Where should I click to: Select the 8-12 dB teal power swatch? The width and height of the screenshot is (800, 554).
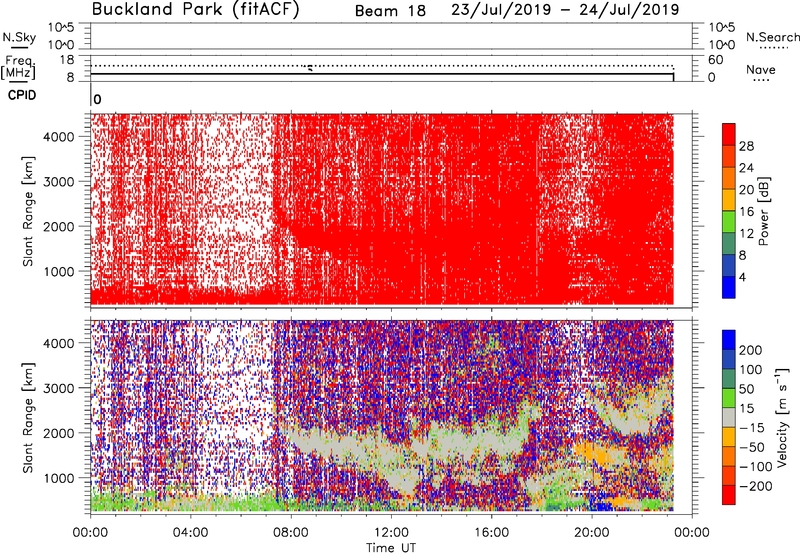(x=729, y=244)
